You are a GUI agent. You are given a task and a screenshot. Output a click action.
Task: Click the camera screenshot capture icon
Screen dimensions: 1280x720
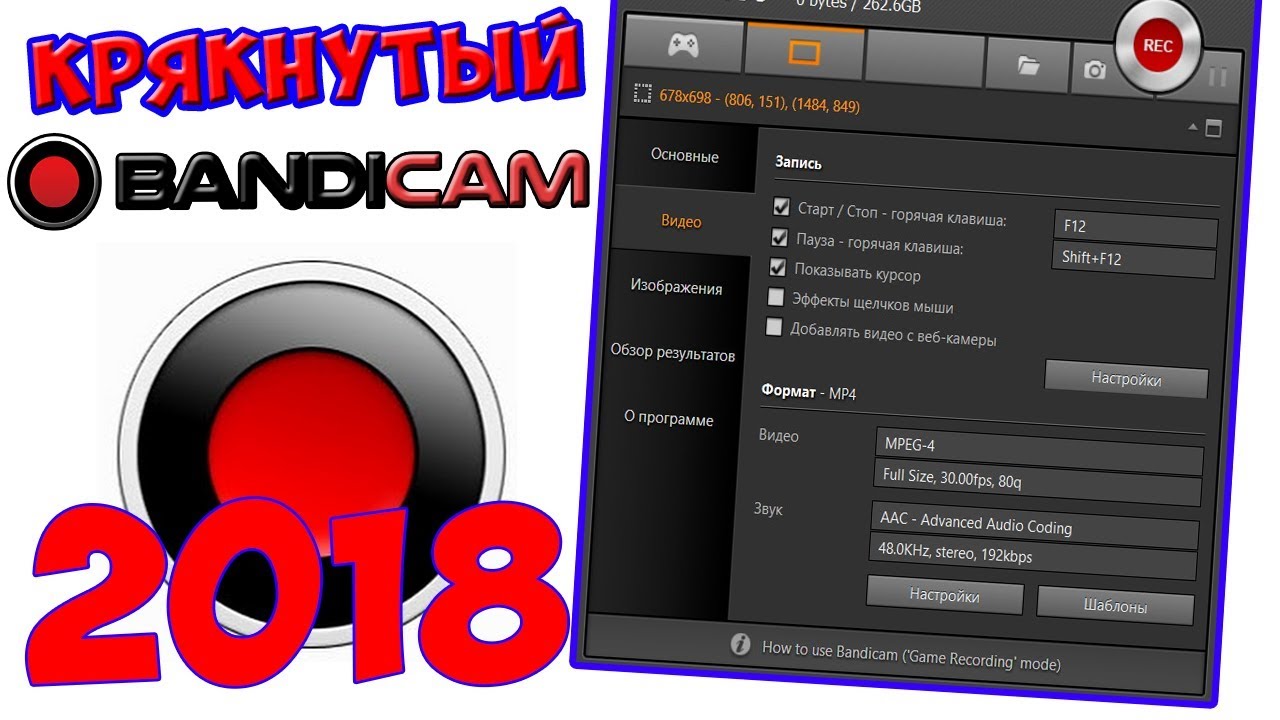[x=1095, y=69]
